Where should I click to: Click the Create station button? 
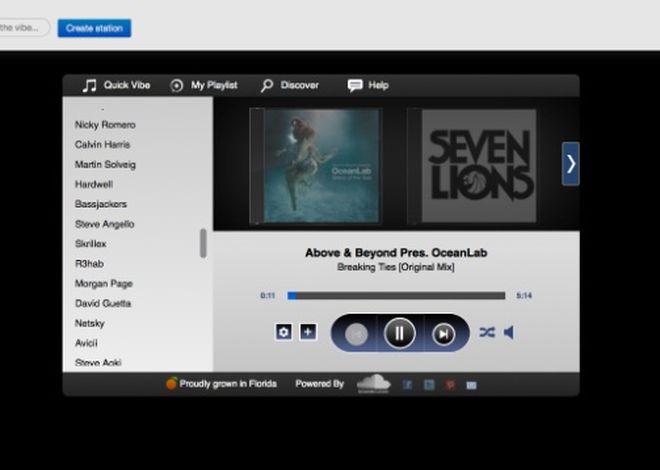coord(94,28)
